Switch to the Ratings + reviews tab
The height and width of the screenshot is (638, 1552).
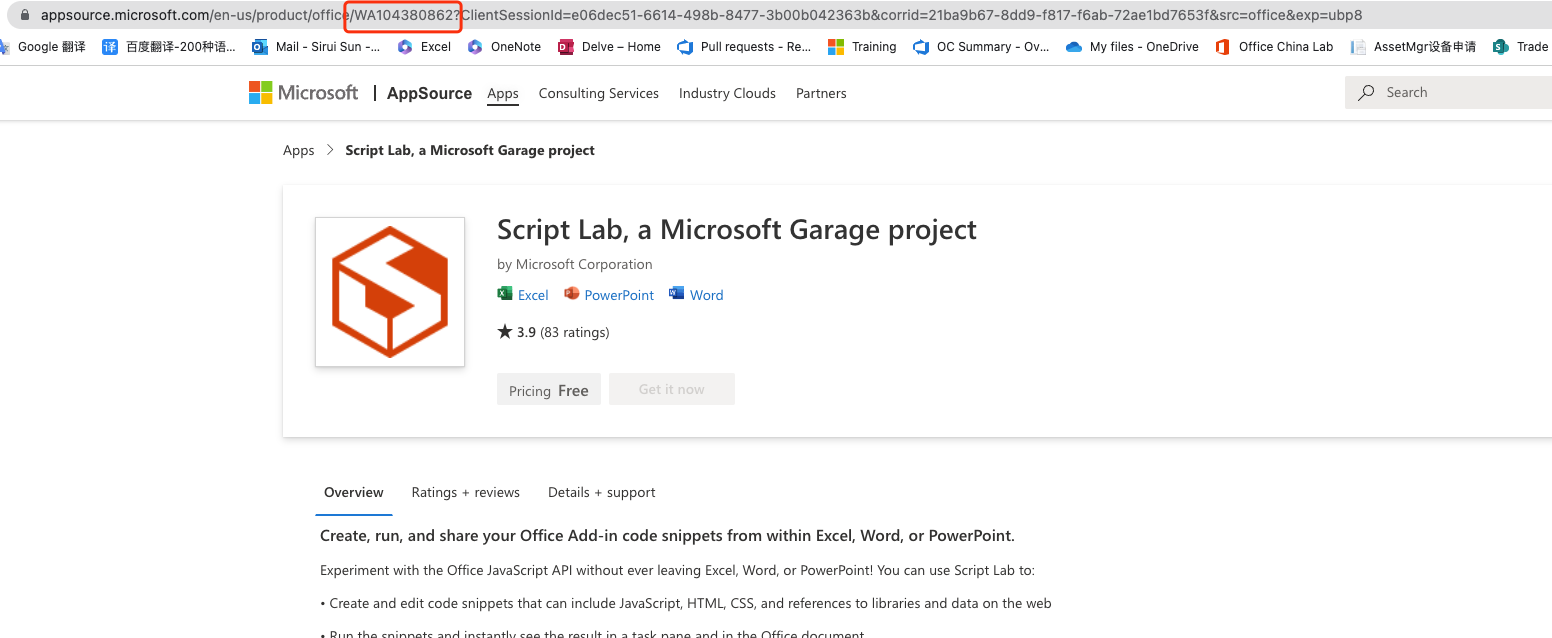click(465, 492)
